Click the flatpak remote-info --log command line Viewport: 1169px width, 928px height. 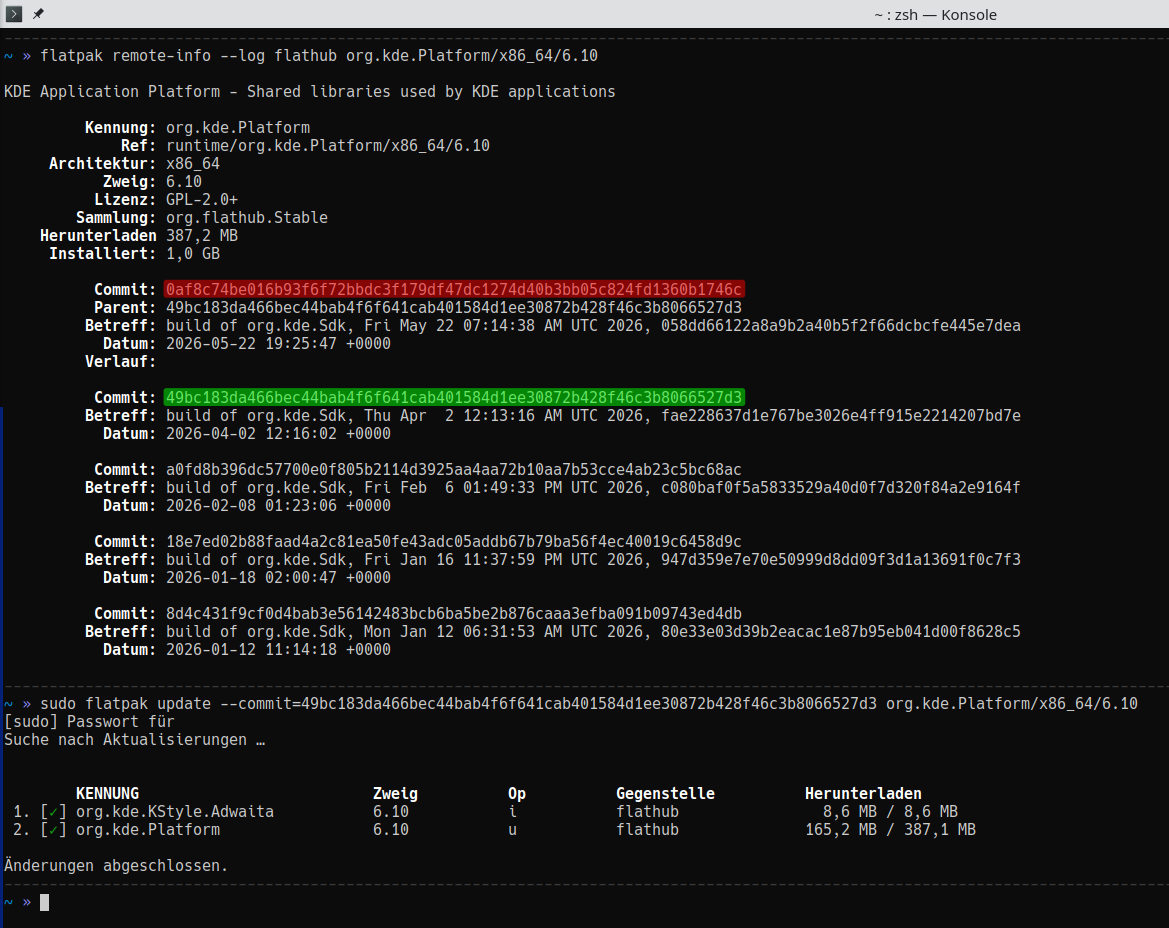(319, 56)
